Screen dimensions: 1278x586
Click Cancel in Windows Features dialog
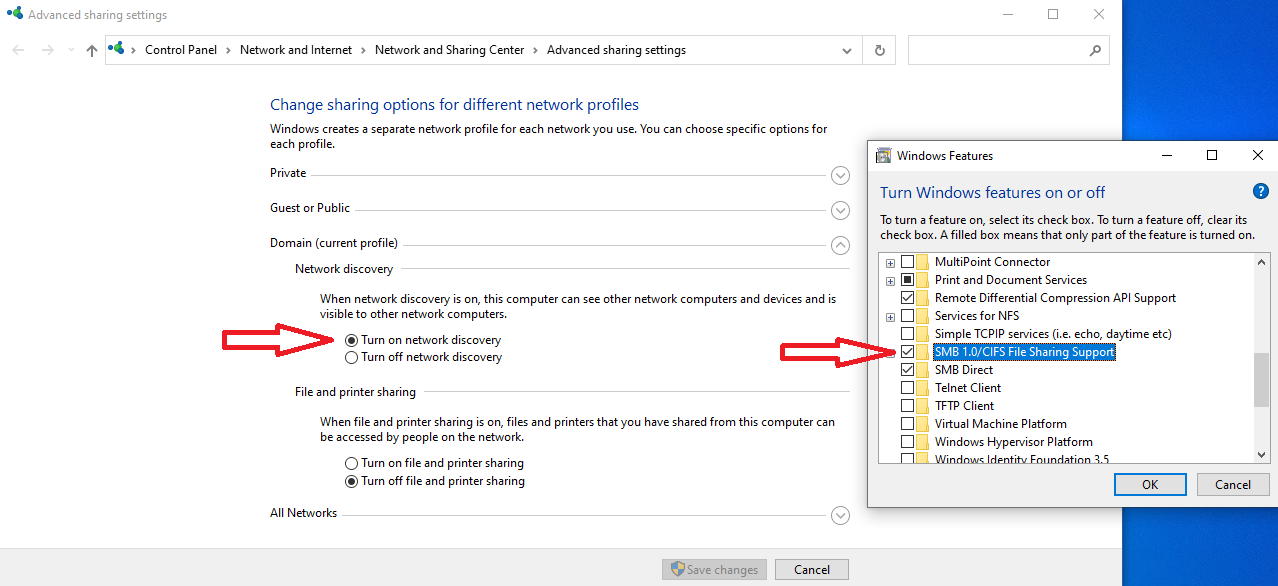click(1233, 484)
